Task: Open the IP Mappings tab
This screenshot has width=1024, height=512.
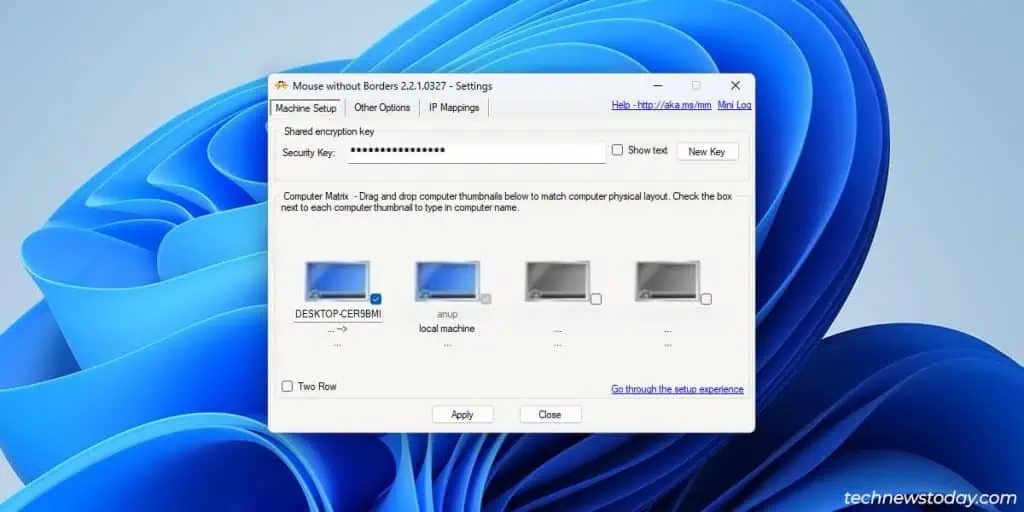Action: click(x=454, y=108)
